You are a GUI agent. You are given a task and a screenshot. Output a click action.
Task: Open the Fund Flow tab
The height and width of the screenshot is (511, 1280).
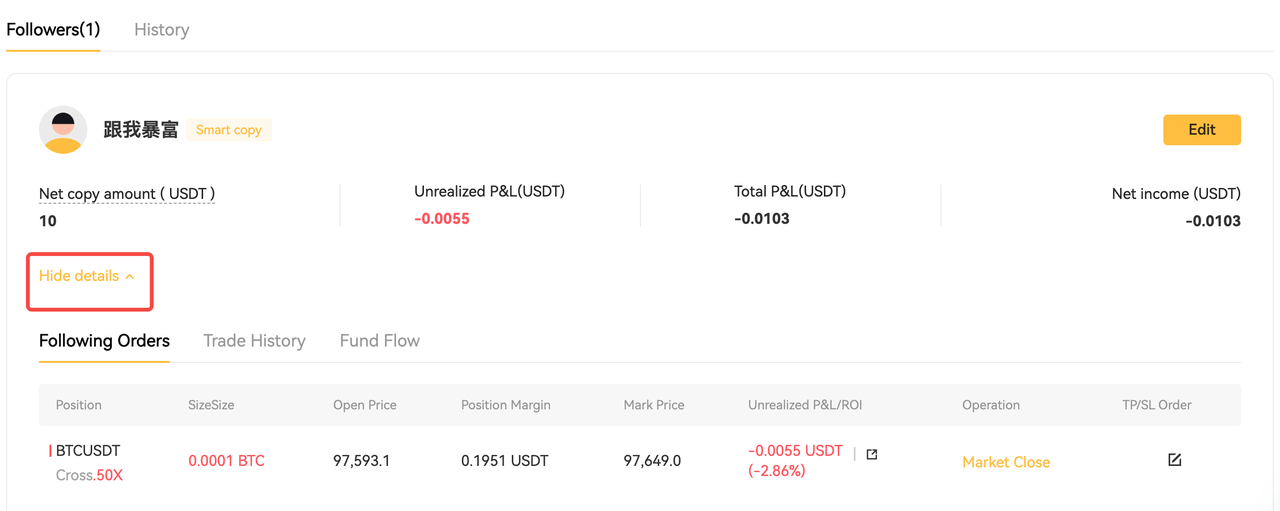pyautogui.click(x=380, y=341)
